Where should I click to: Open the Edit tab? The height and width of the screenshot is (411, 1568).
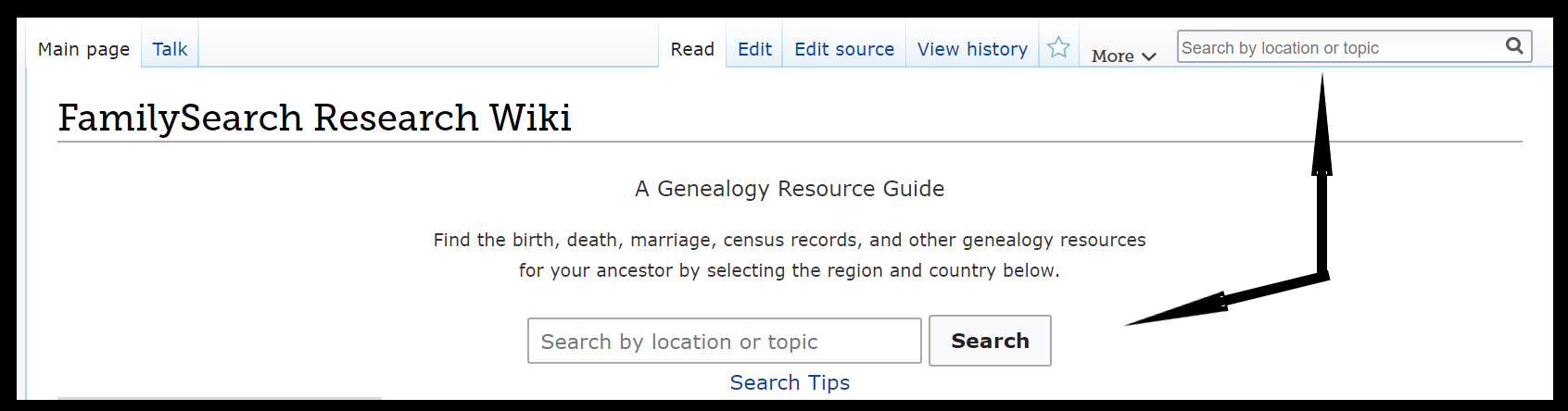pos(754,49)
